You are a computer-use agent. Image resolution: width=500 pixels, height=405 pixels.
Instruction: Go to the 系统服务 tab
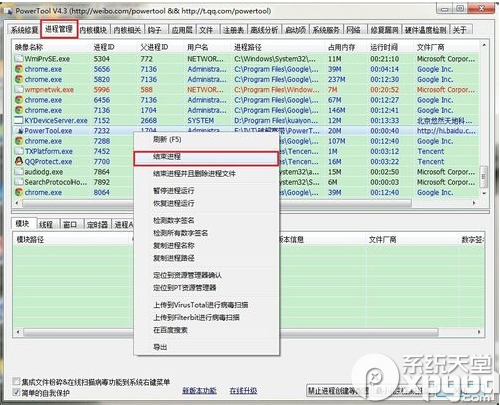[326, 30]
